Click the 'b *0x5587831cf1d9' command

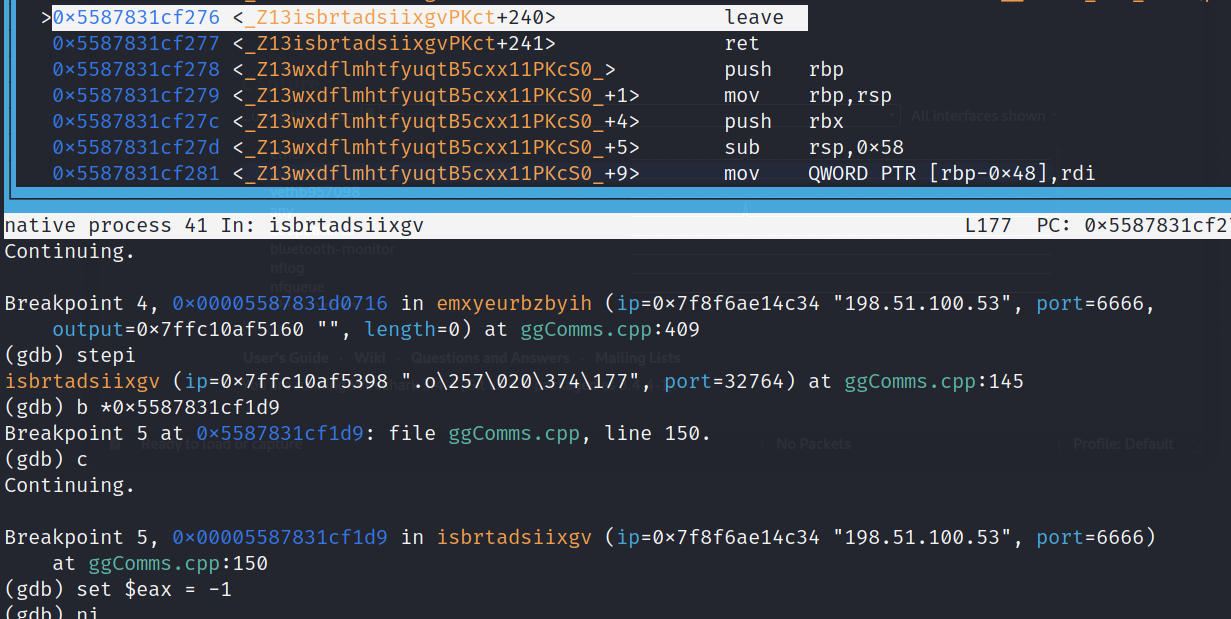pyautogui.click(x=178, y=407)
